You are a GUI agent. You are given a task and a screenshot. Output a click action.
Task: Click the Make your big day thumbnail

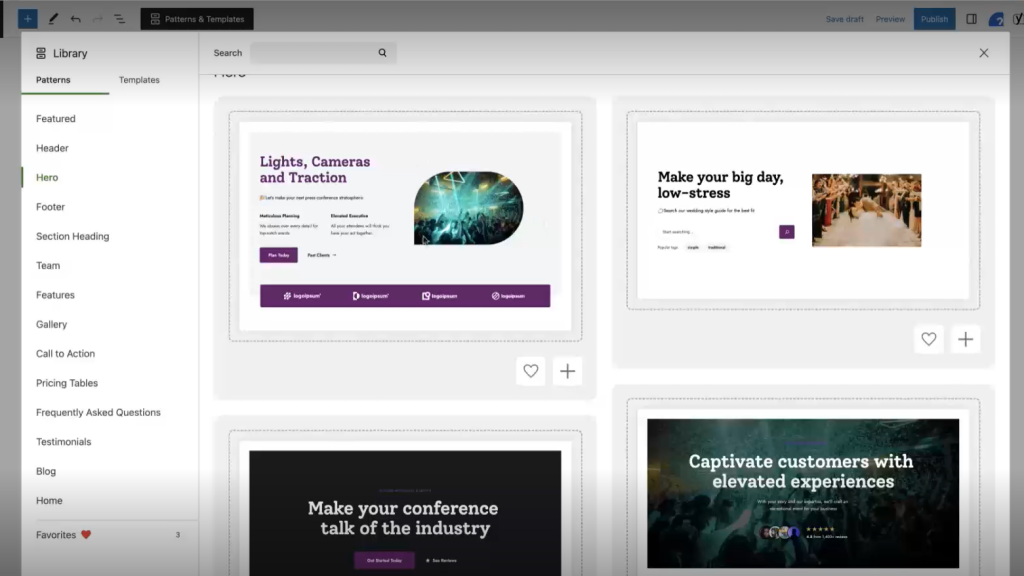tap(803, 210)
